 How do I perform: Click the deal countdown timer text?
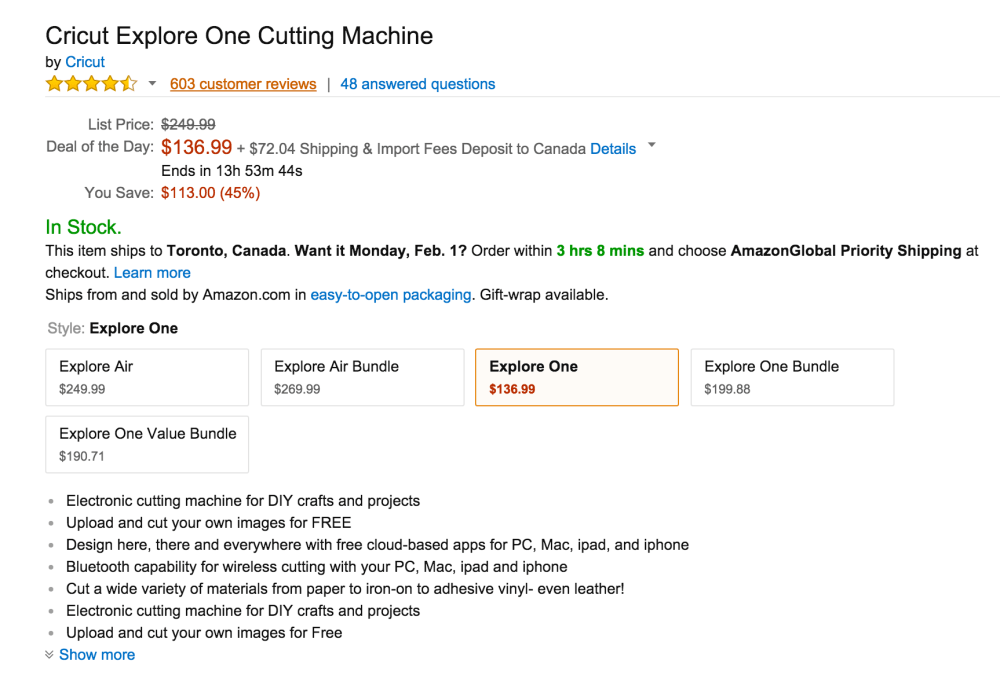pyautogui.click(x=232, y=171)
